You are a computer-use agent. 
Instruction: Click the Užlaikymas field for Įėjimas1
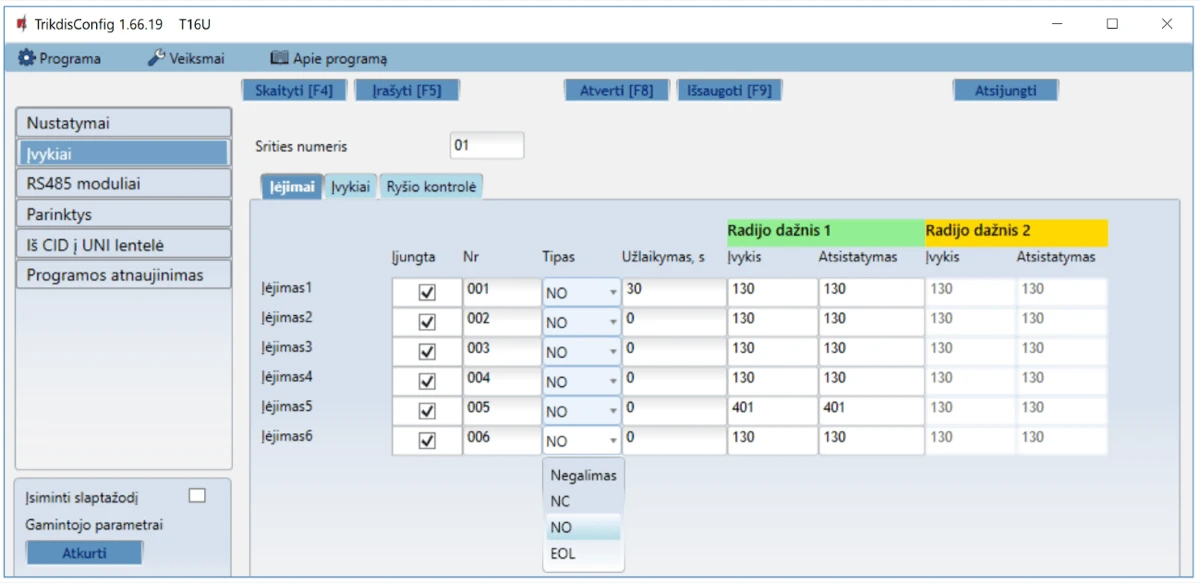coord(672,291)
